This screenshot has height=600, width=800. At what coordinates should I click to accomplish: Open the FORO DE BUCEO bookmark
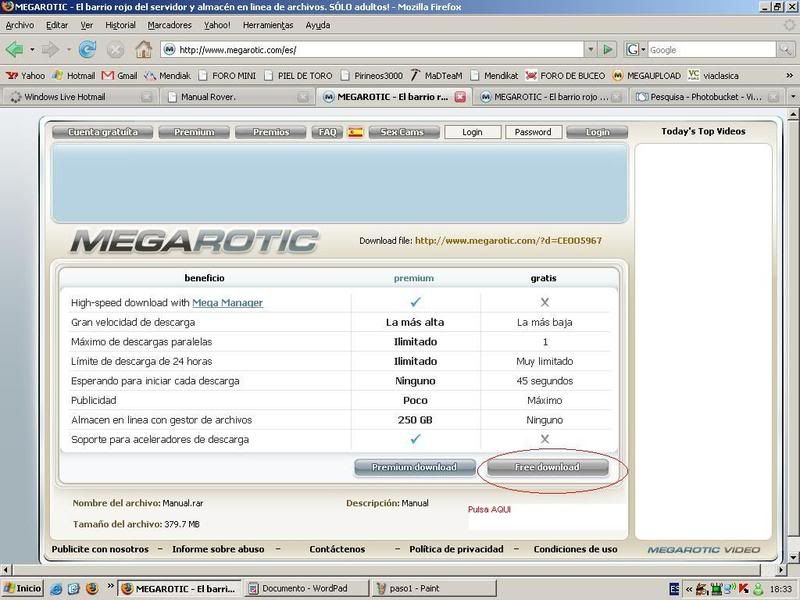coord(565,76)
